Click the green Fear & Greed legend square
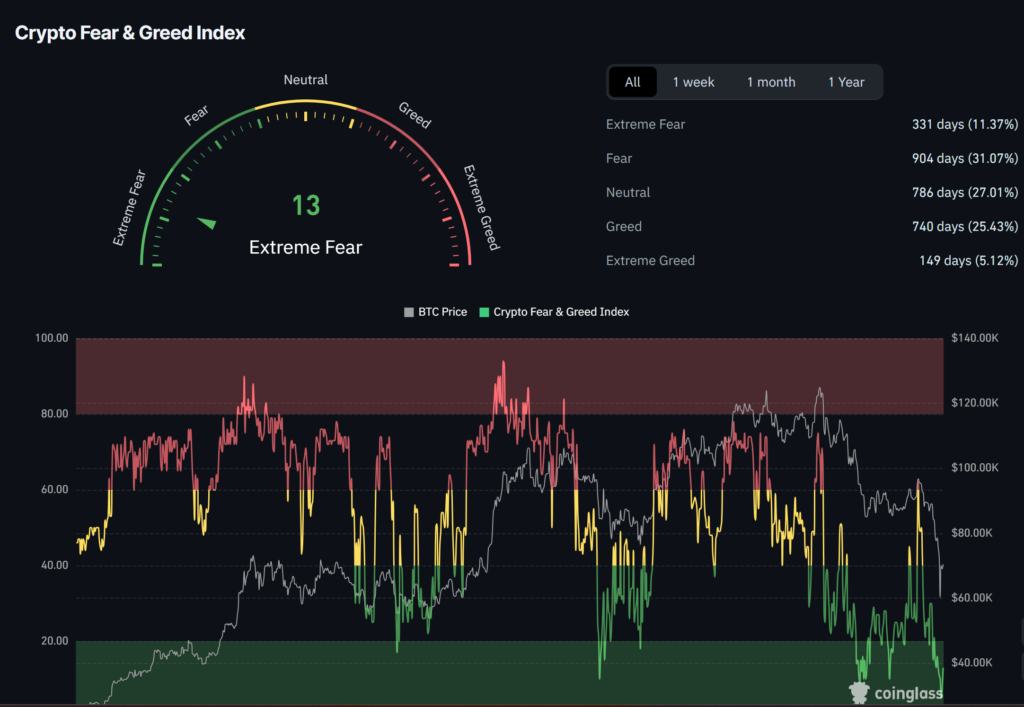1024x707 pixels. (485, 312)
